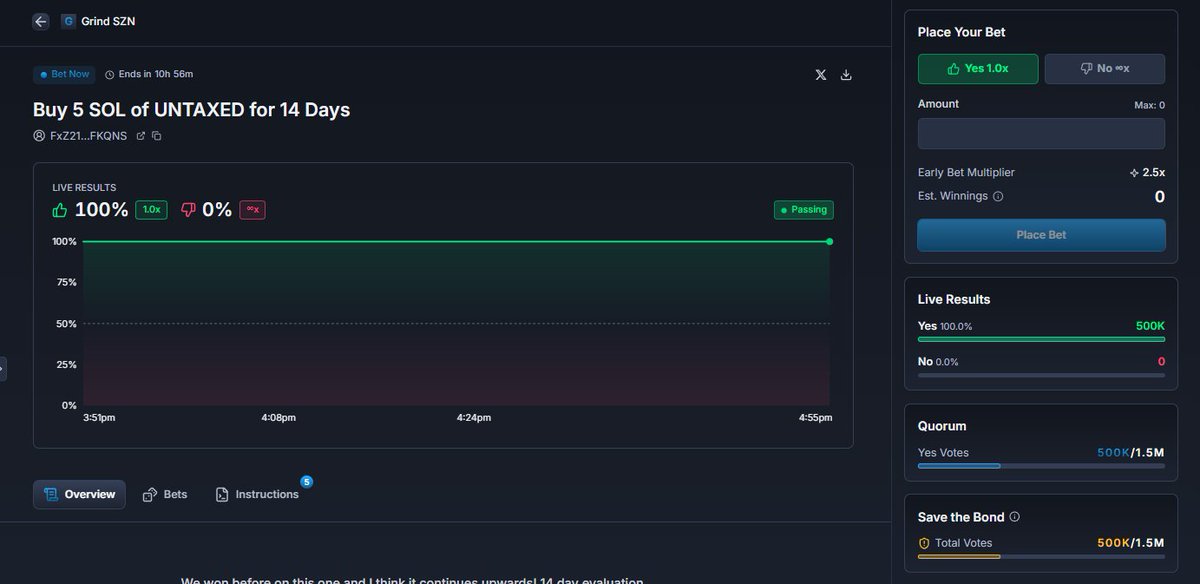Select the Yes 1.0x bet option
This screenshot has width=1200, height=584.
click(x=978, y=68)
